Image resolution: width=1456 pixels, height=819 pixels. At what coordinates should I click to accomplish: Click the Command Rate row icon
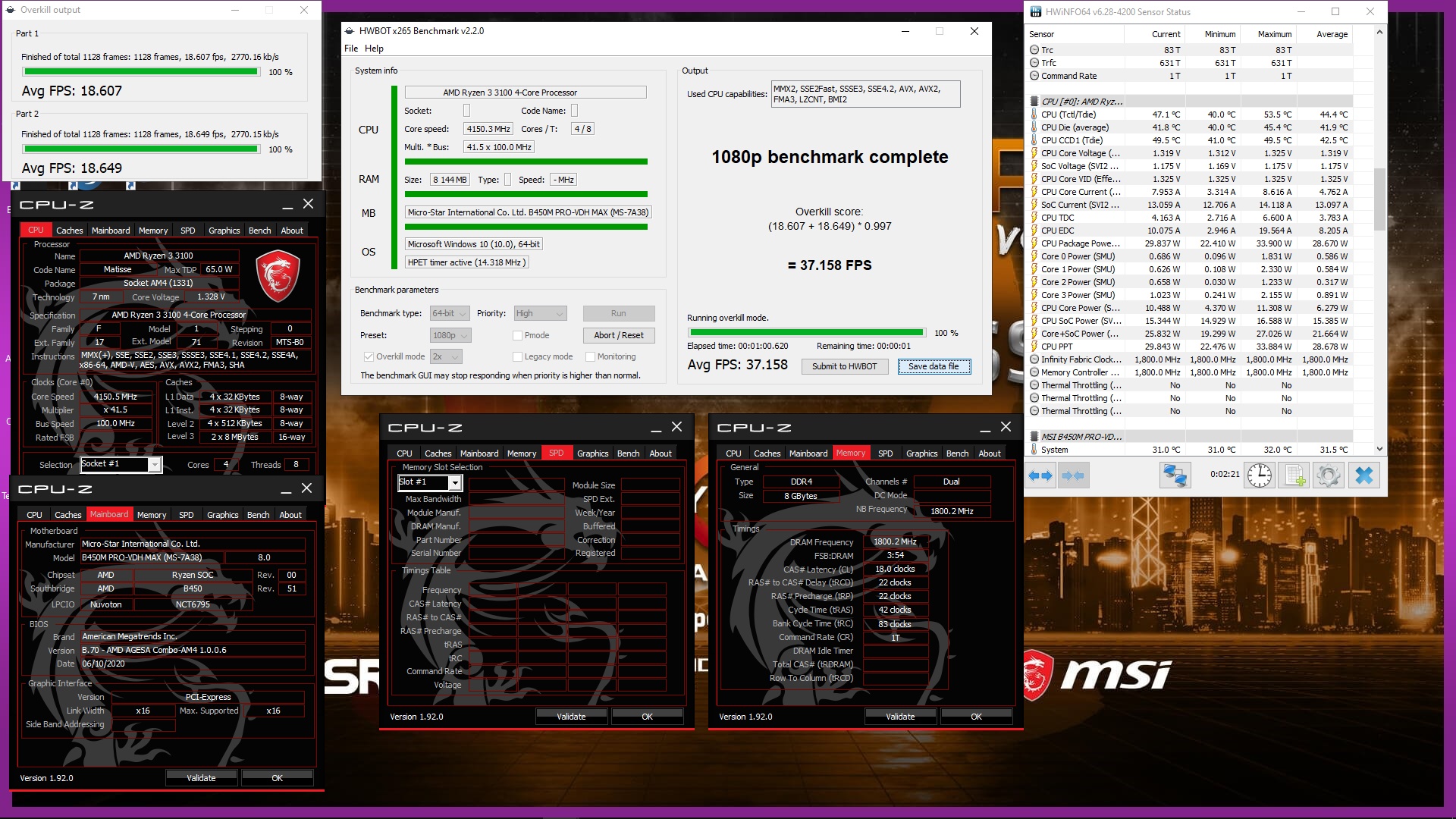tap(1034, 76)
